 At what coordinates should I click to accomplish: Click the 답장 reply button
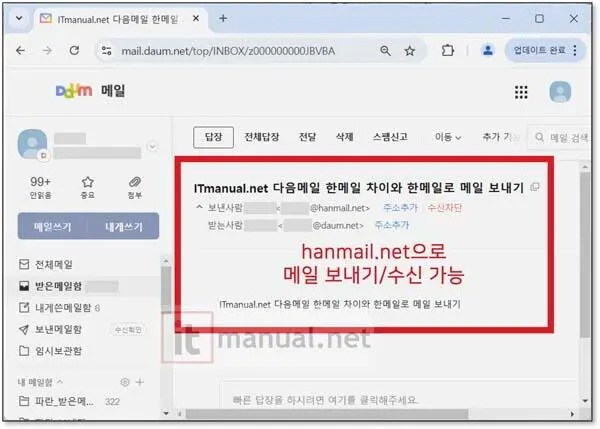(213, 137)
